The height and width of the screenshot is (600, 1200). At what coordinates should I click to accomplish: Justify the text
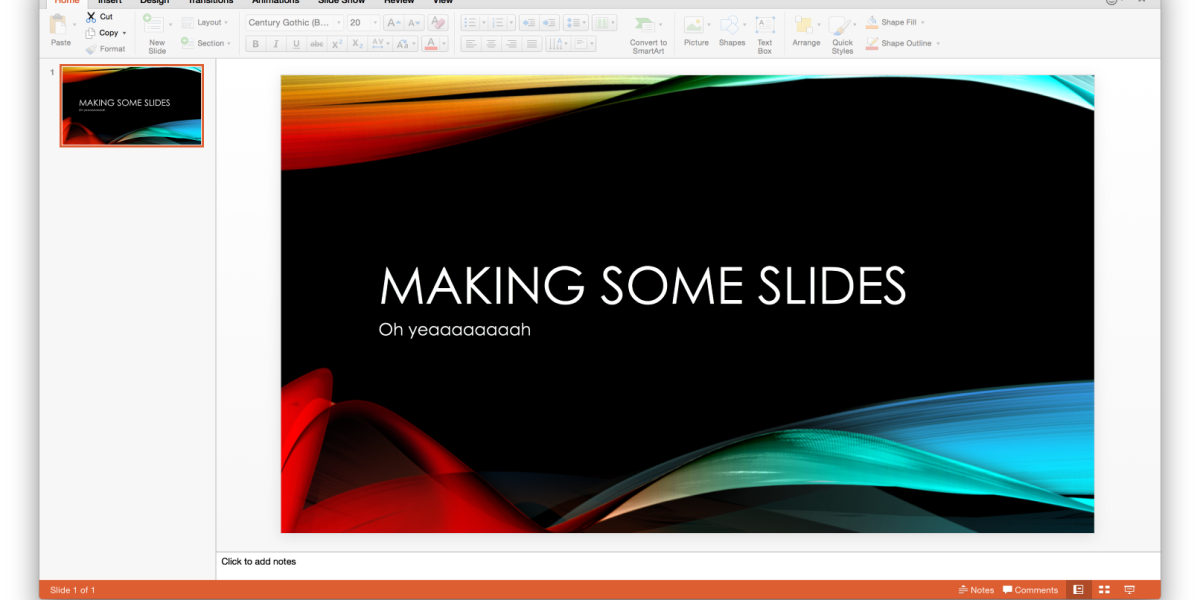click(533, 44)
